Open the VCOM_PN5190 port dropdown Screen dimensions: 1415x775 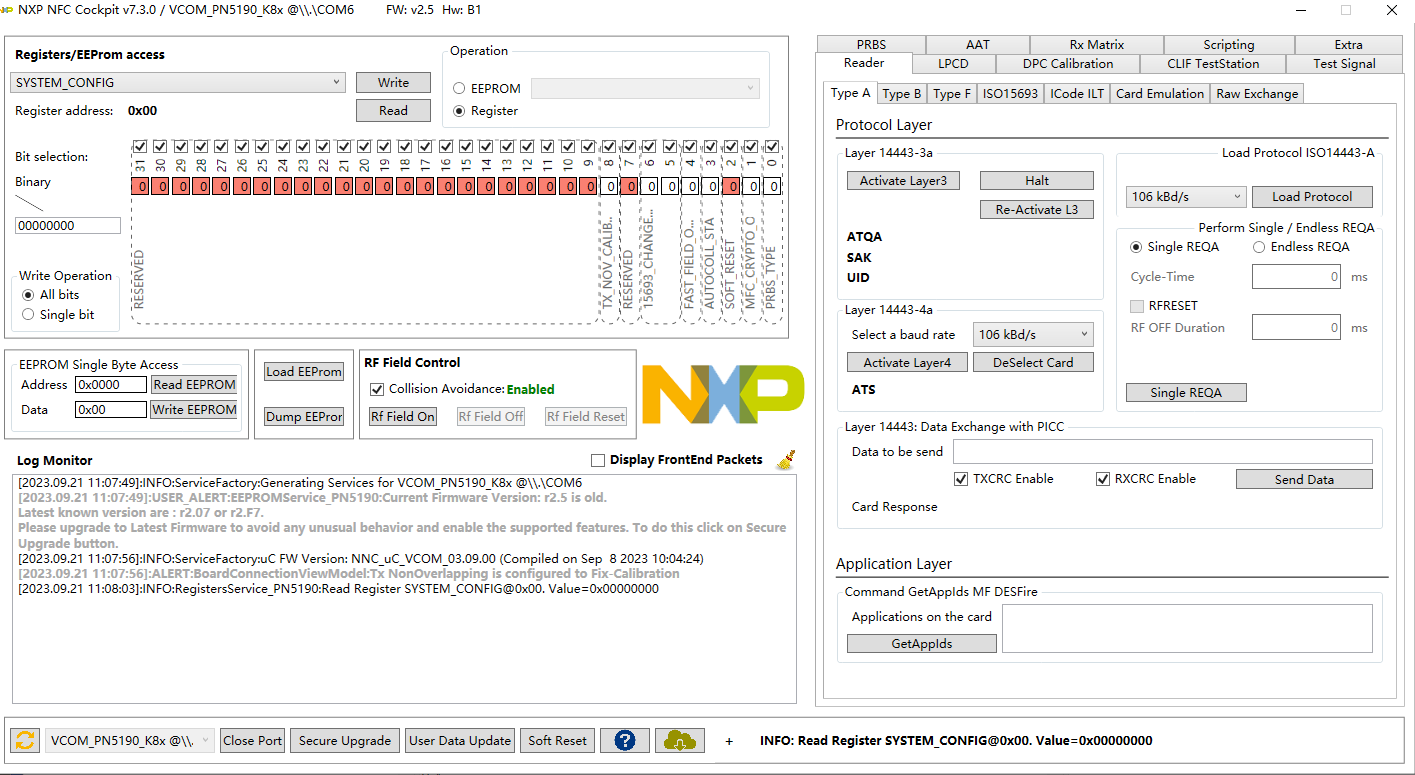tap(130, 741)
